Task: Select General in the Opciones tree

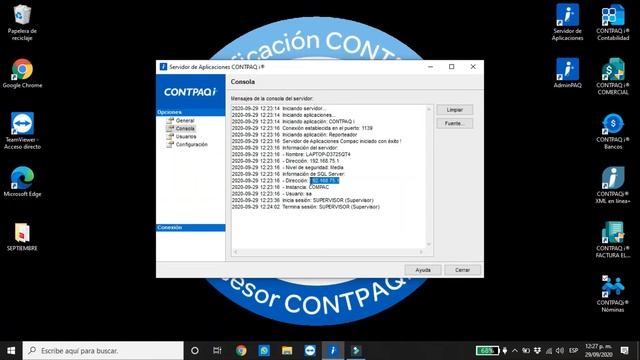Action: (x=185, y=120)
